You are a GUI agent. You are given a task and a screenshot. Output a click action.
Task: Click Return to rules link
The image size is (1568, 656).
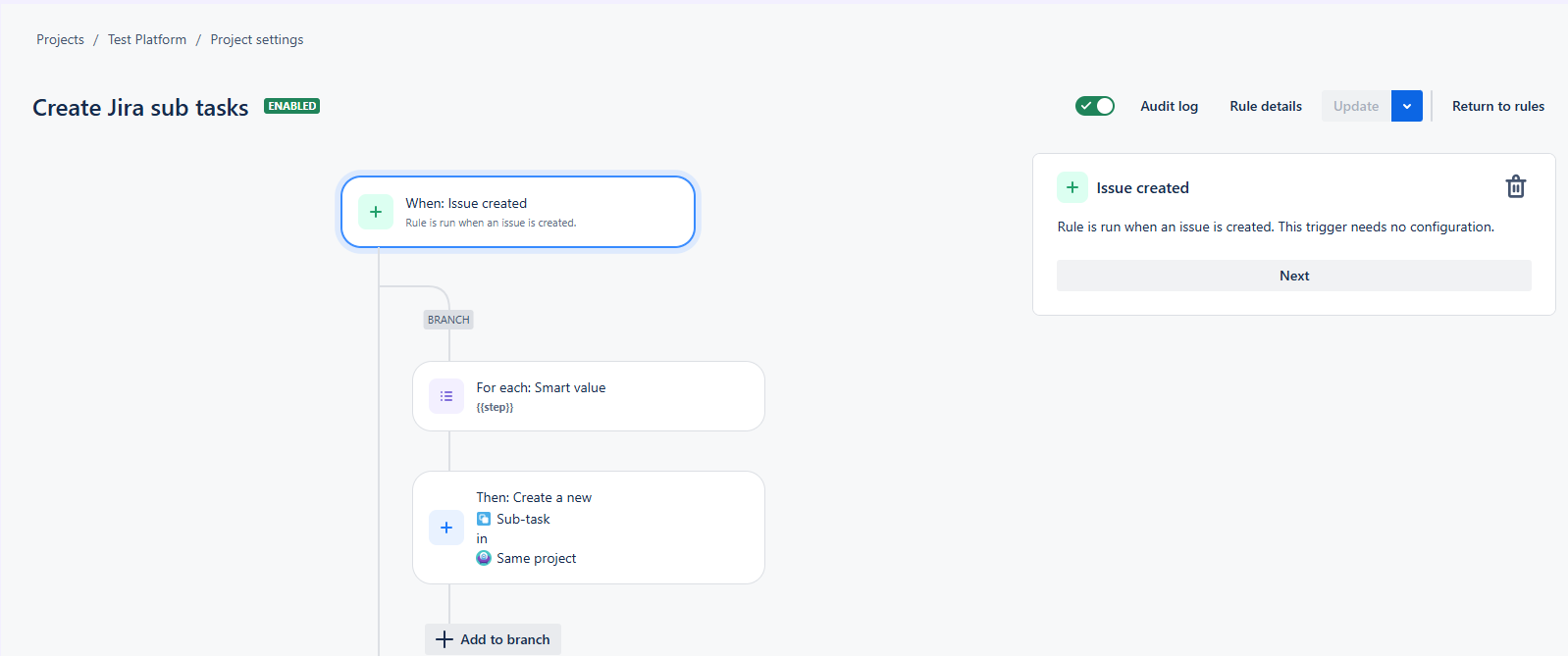1498,106
